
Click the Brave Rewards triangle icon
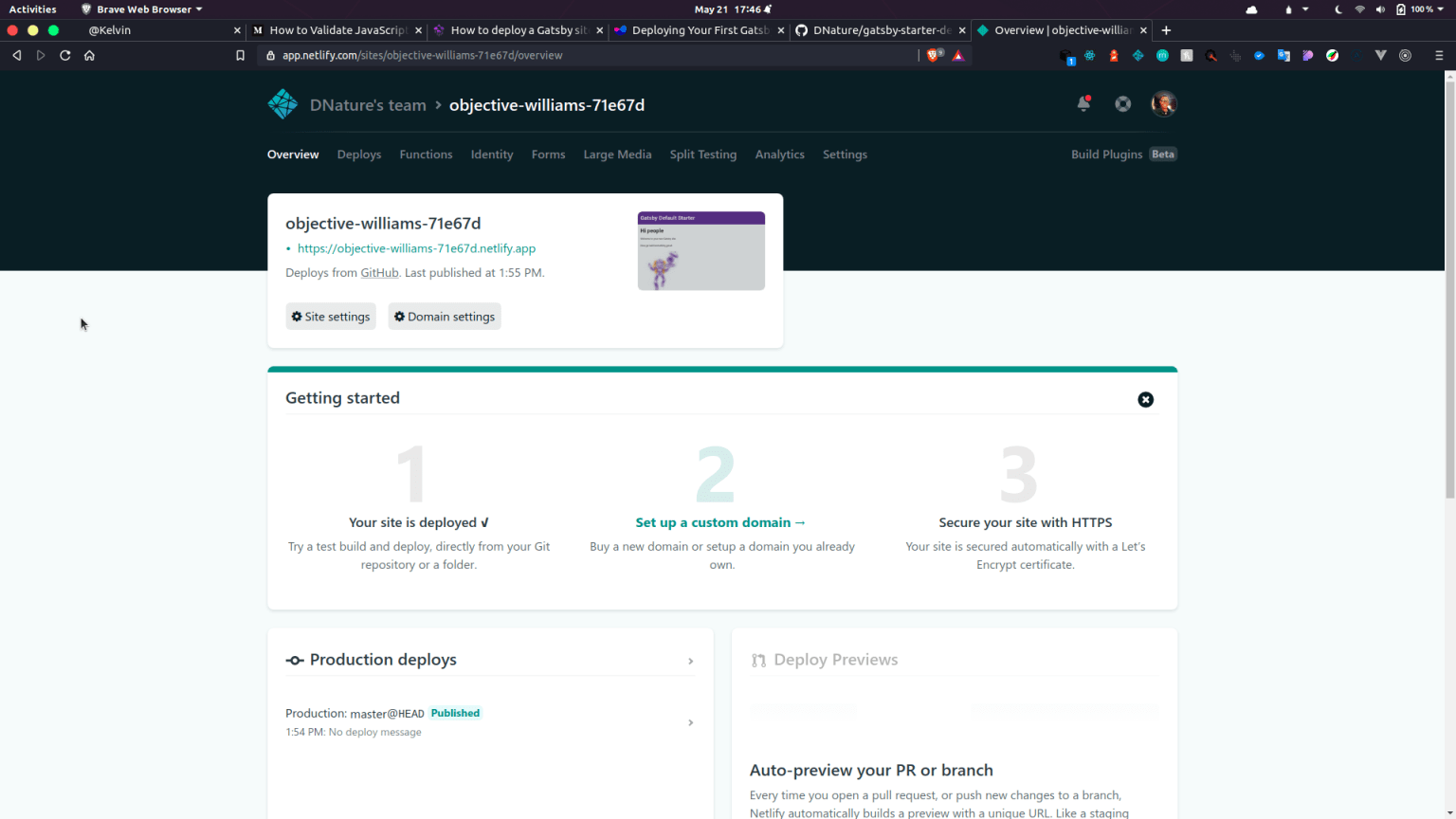[x=958, y=55]
